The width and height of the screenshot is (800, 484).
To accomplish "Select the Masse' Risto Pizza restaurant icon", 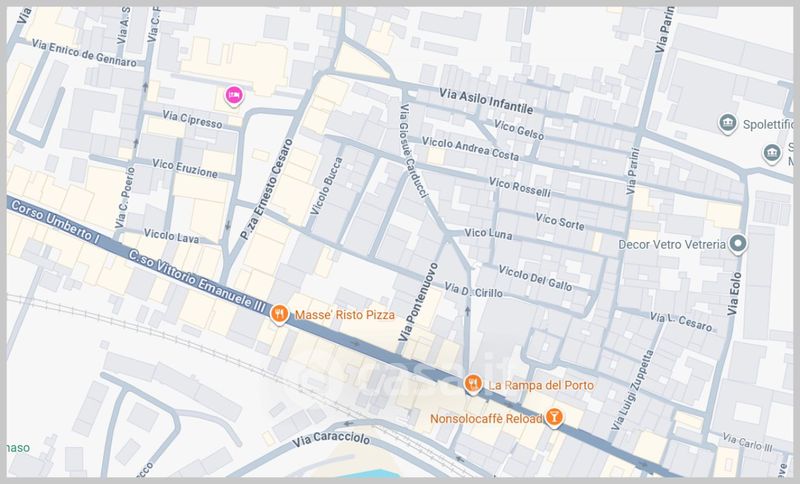I will pos(279,314).
